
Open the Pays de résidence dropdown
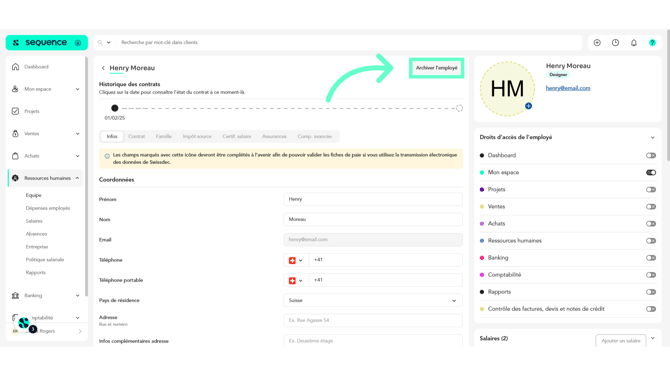click(373, 300)
